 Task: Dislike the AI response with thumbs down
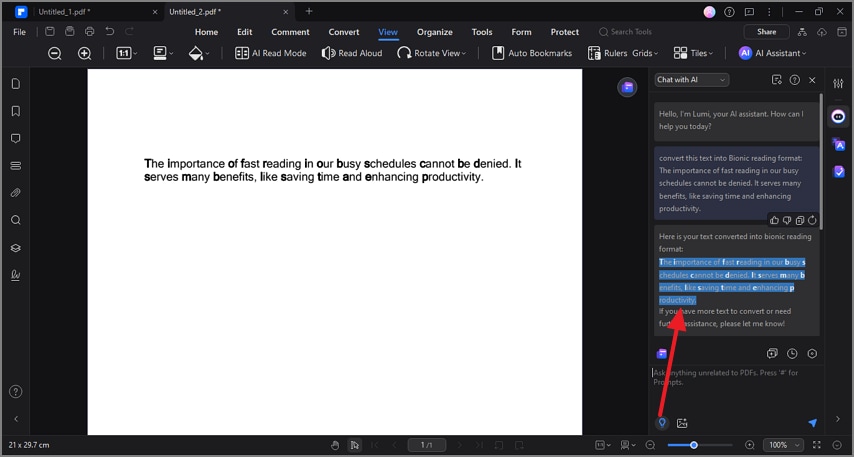click(x=787, y=220)
